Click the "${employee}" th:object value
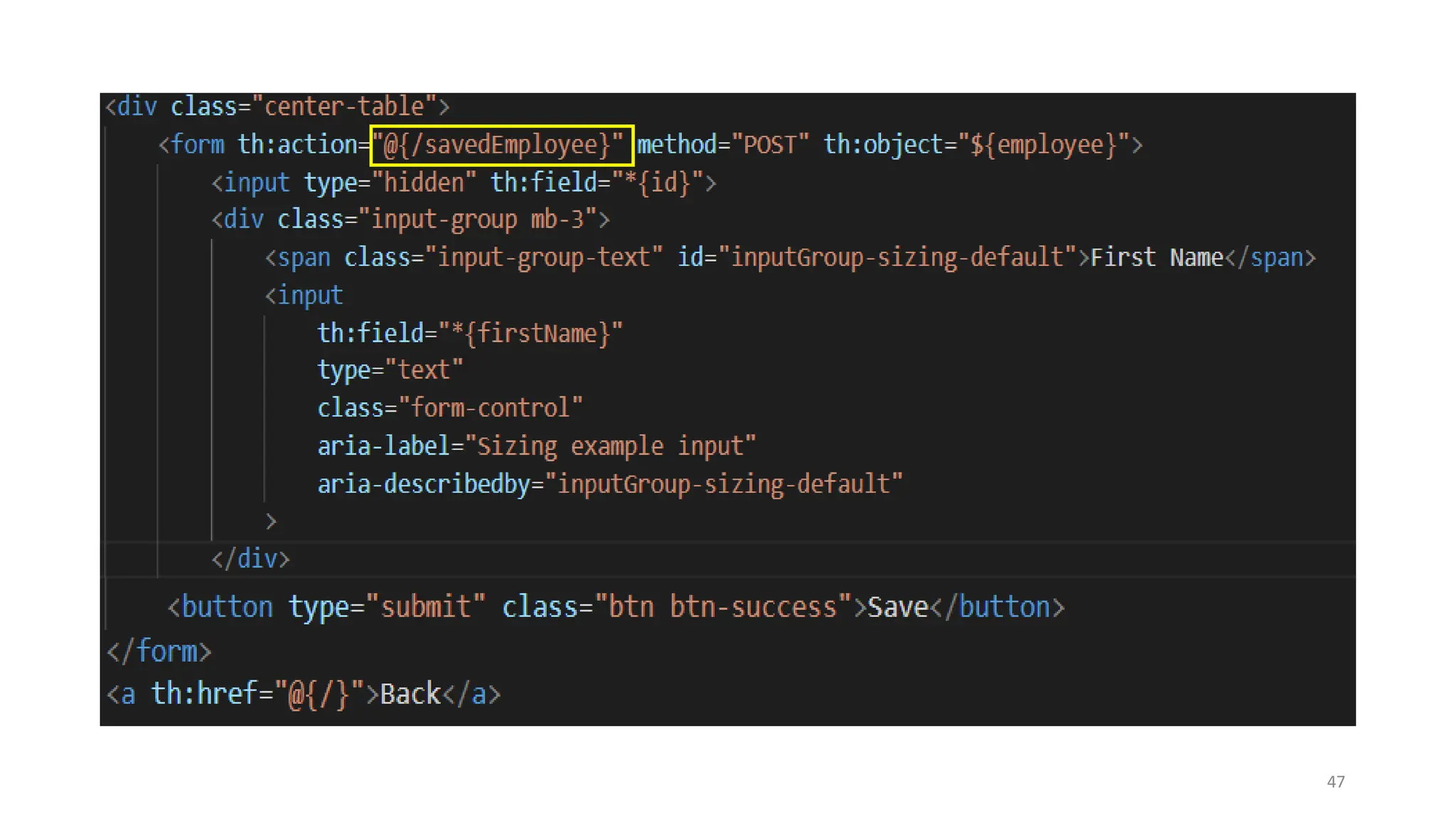 tap(1044, 145)
